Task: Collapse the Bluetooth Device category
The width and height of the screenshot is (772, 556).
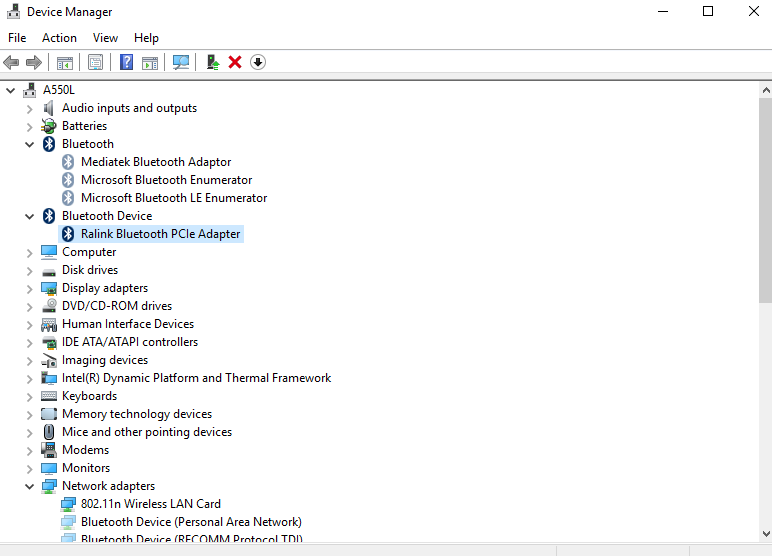Action: 30,217
